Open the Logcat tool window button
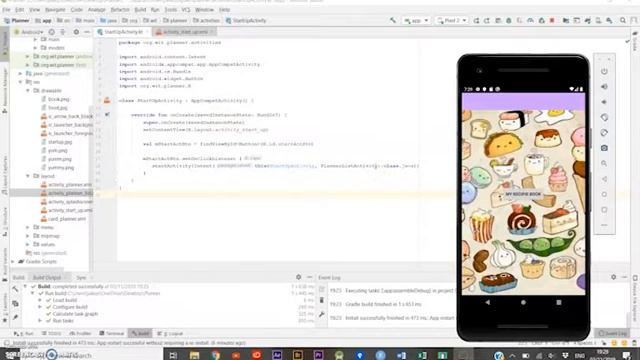The width and height of the screenshot is (640, 360). coord(170,333)
